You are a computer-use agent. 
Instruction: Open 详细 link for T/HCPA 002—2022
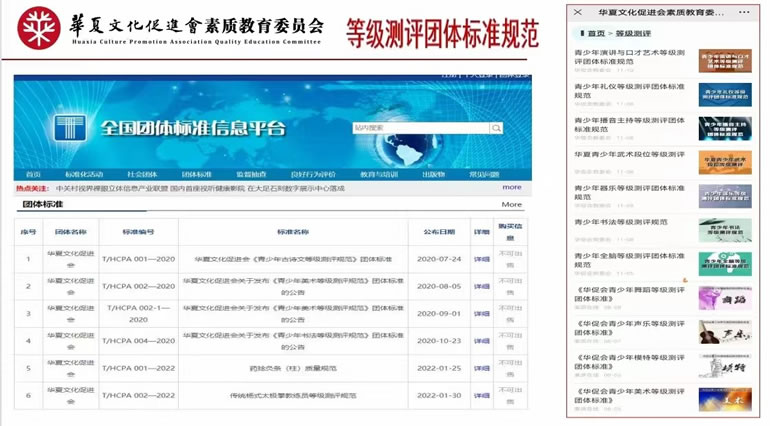(x=482, y=396)
